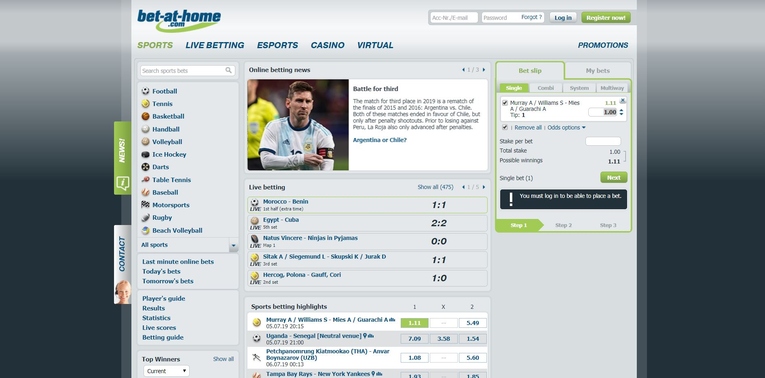The image size is (765, 378).
Task: Open the NEWS! side tab
Action: tap(122, 158)
